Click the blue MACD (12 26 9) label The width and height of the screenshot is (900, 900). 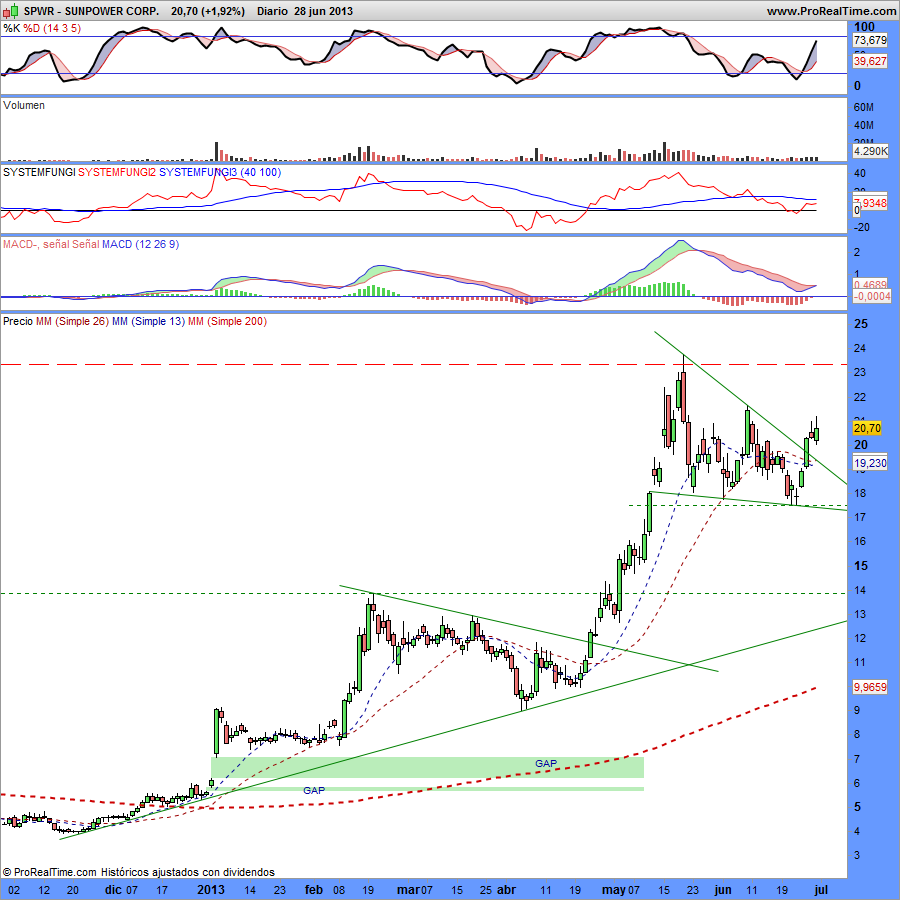[140, 245]
